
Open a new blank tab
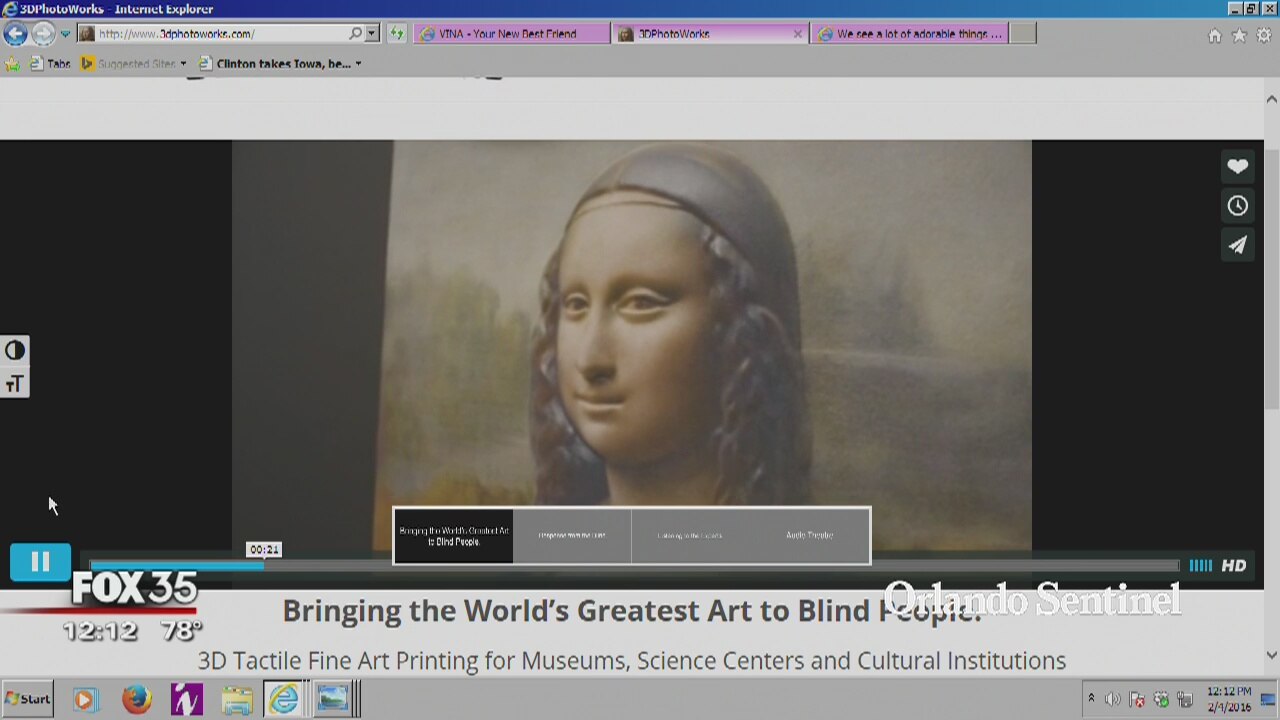click(1023, 33)
